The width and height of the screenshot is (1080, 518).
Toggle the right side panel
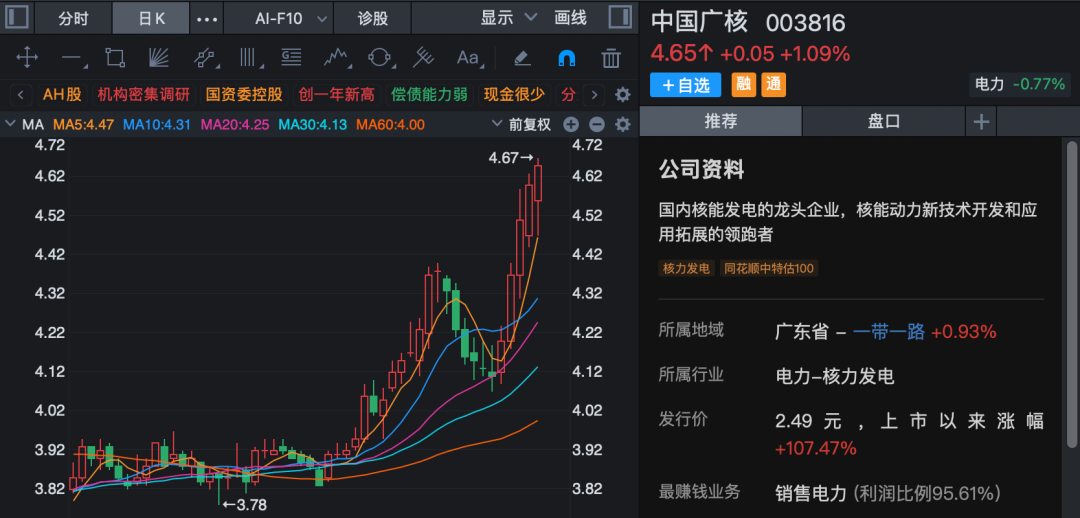coord(620,18)
